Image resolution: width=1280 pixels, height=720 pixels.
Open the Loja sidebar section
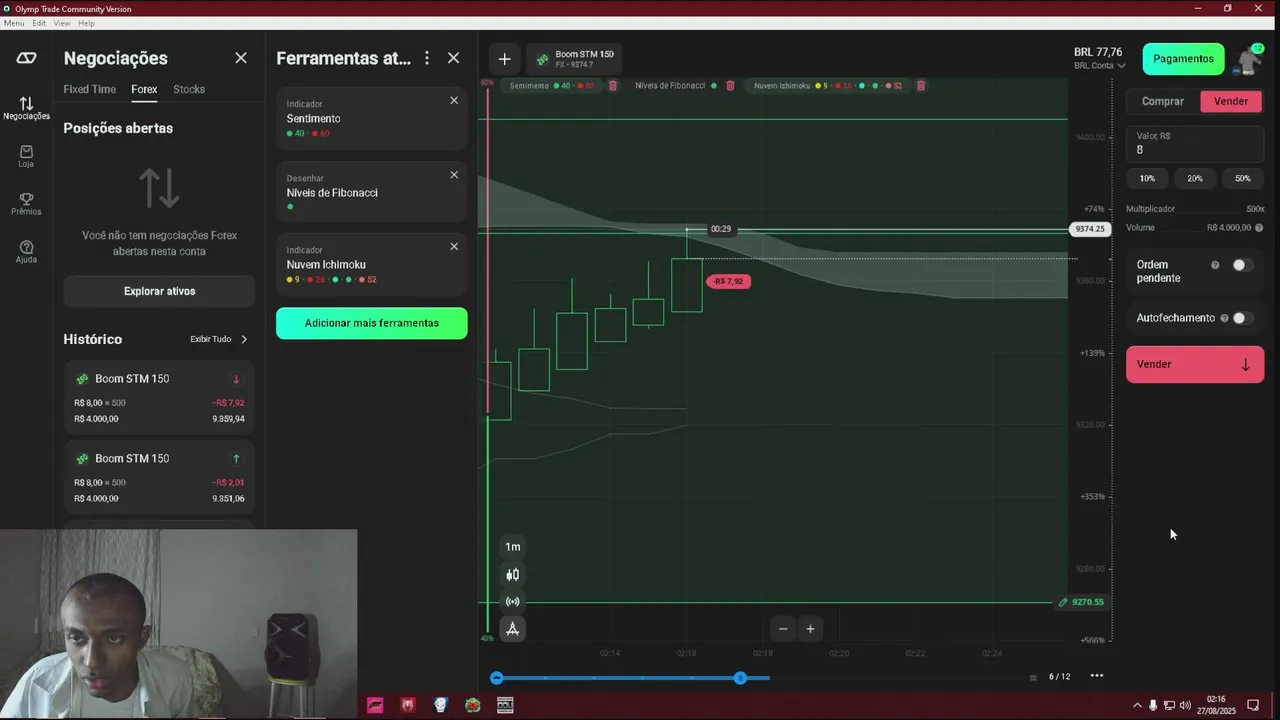[x=26, y=156]
